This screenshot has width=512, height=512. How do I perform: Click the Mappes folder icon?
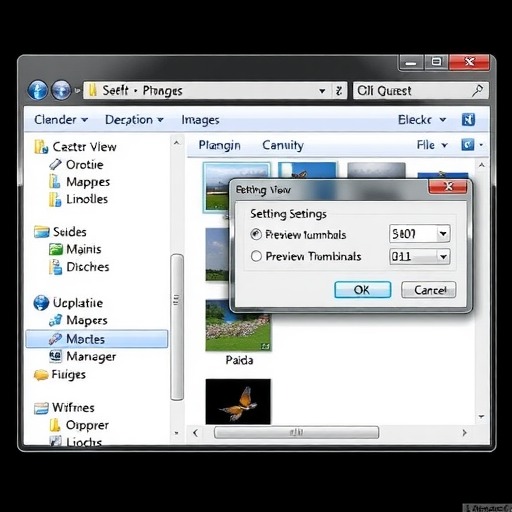[x=55, y=182]
